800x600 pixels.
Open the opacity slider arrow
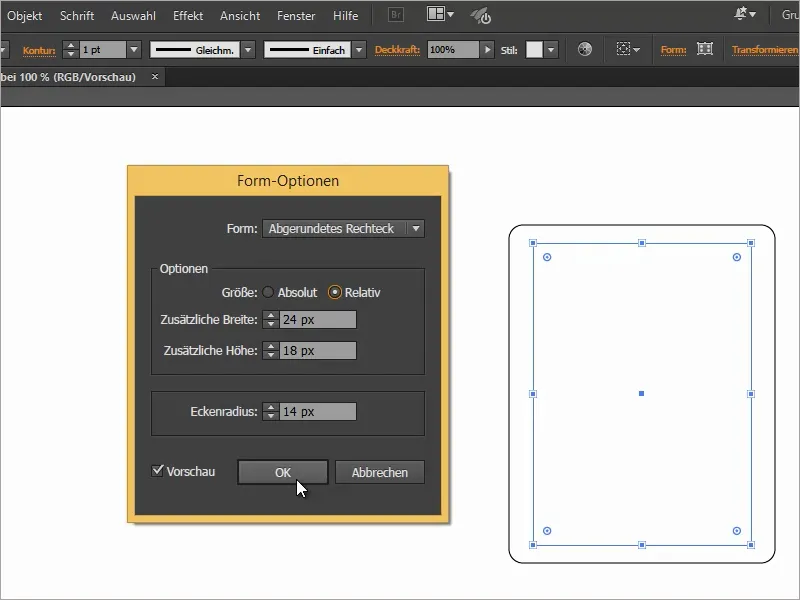tap(487, 49)
